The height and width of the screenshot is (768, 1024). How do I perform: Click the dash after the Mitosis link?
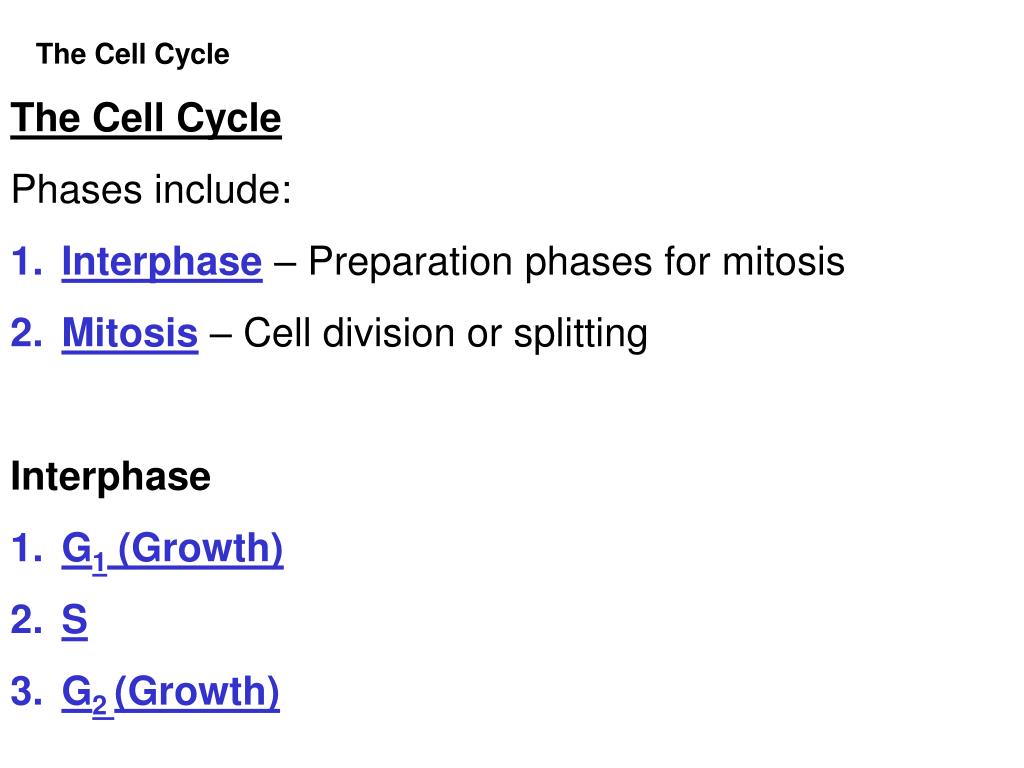click(x=221, y=336)
